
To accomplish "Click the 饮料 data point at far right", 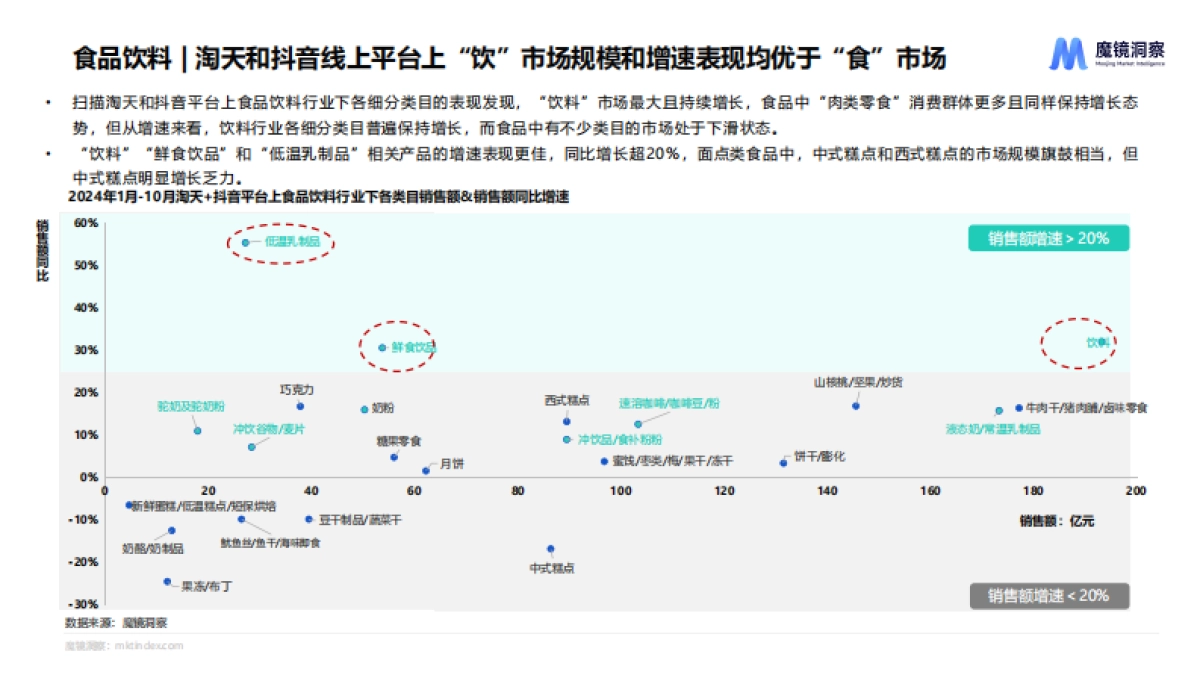I will tap(1102, 342).
